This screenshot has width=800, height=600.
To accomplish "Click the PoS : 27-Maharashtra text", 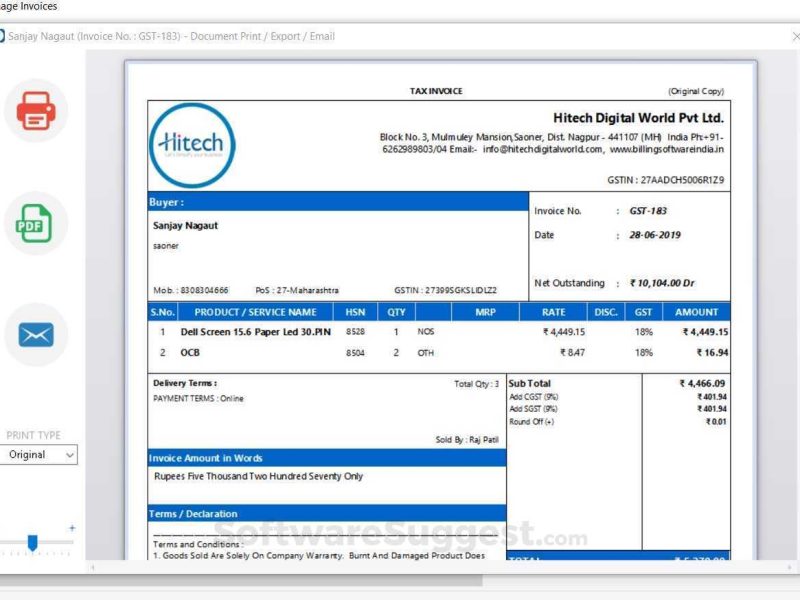I will [x=296, y=290].
